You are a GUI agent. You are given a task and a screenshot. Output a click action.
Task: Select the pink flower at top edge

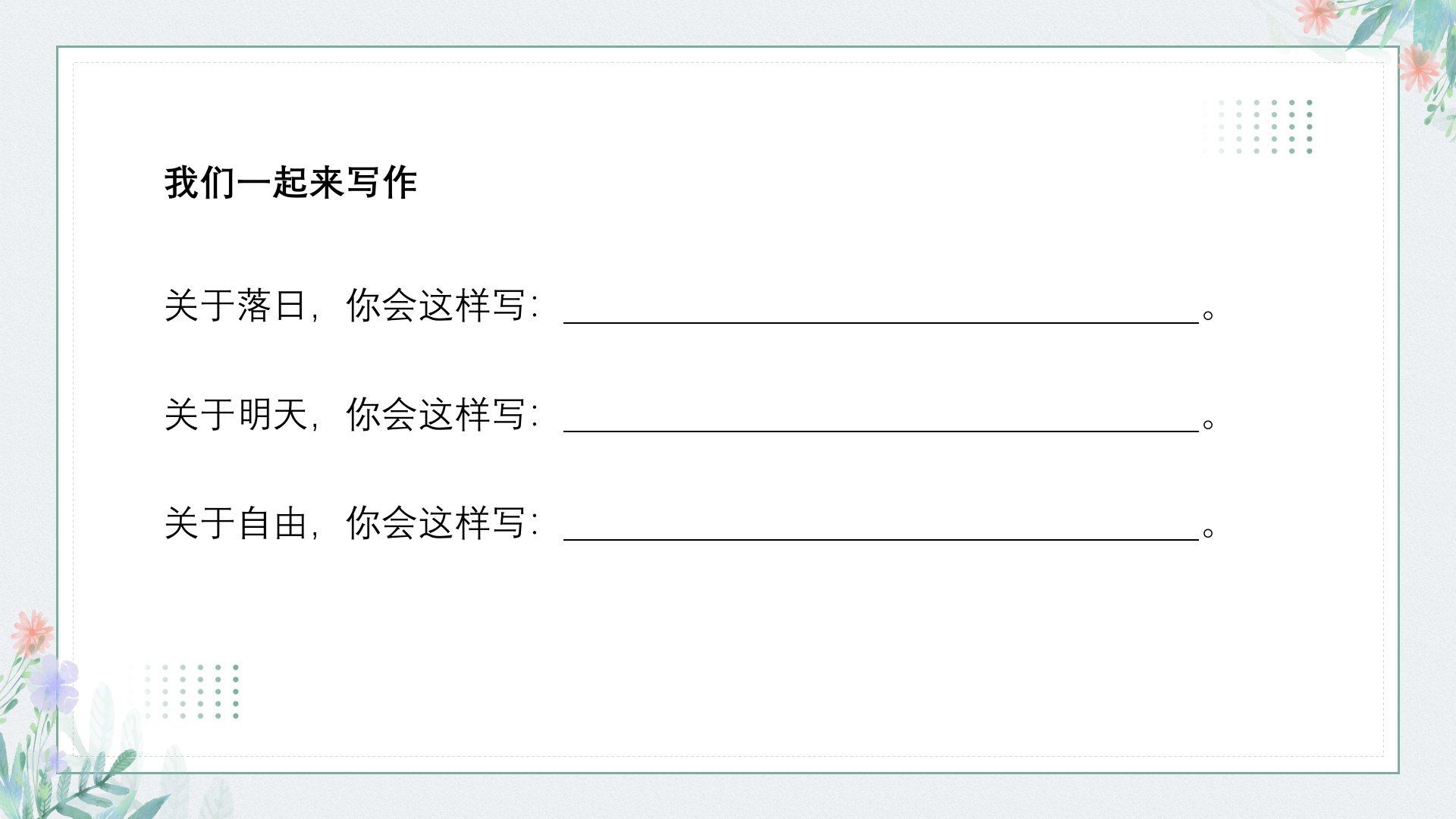point(1316,15)
